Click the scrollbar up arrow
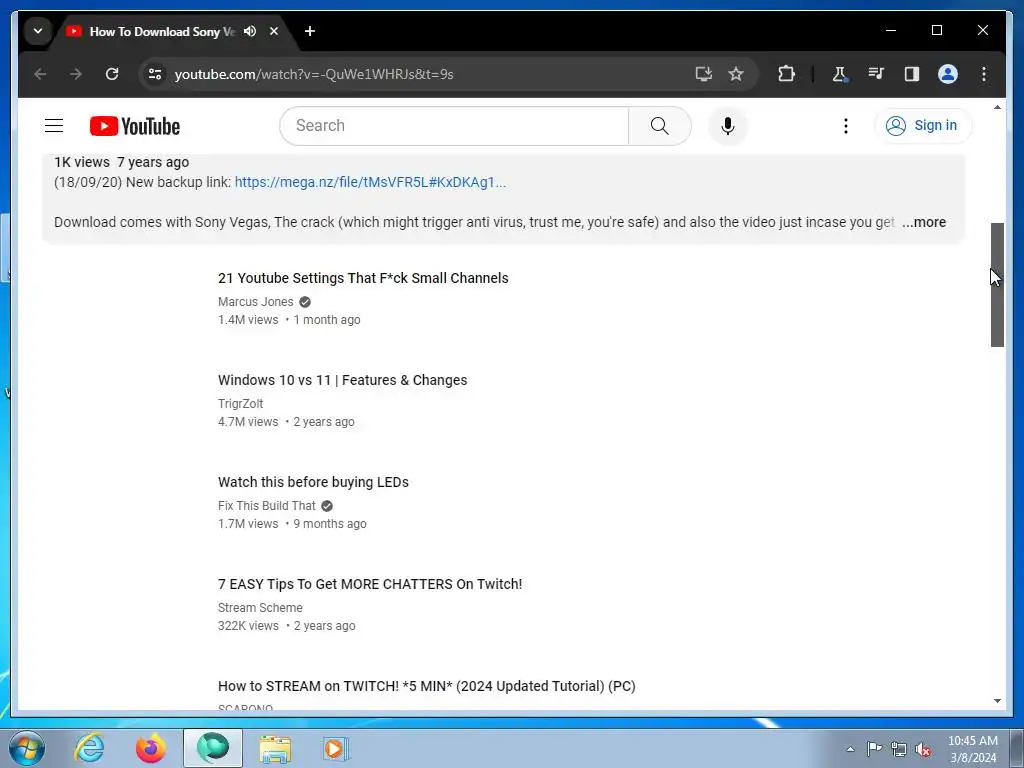The image size is (1024, 768). click(997, 107)
